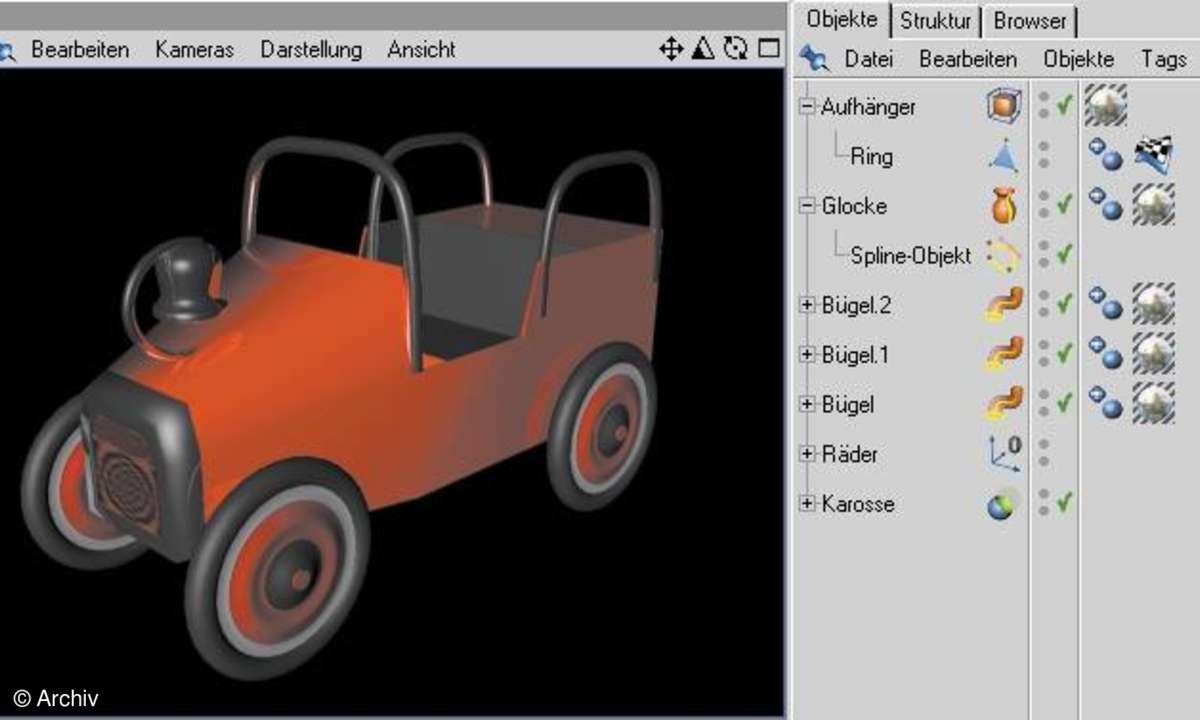
Task: Select the Objekte tab
Action: (841, 19)
